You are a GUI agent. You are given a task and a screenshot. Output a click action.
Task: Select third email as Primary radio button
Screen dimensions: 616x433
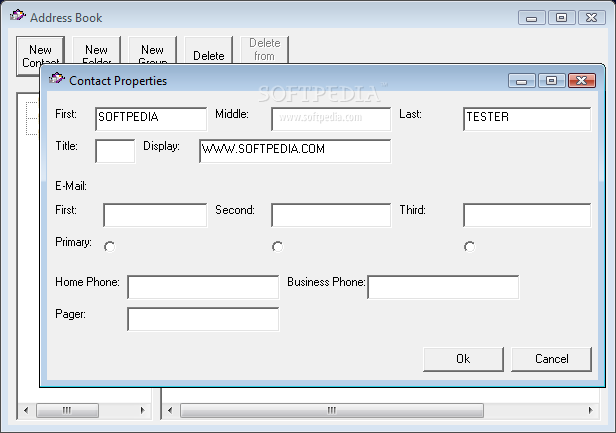[x=469, y=246]
